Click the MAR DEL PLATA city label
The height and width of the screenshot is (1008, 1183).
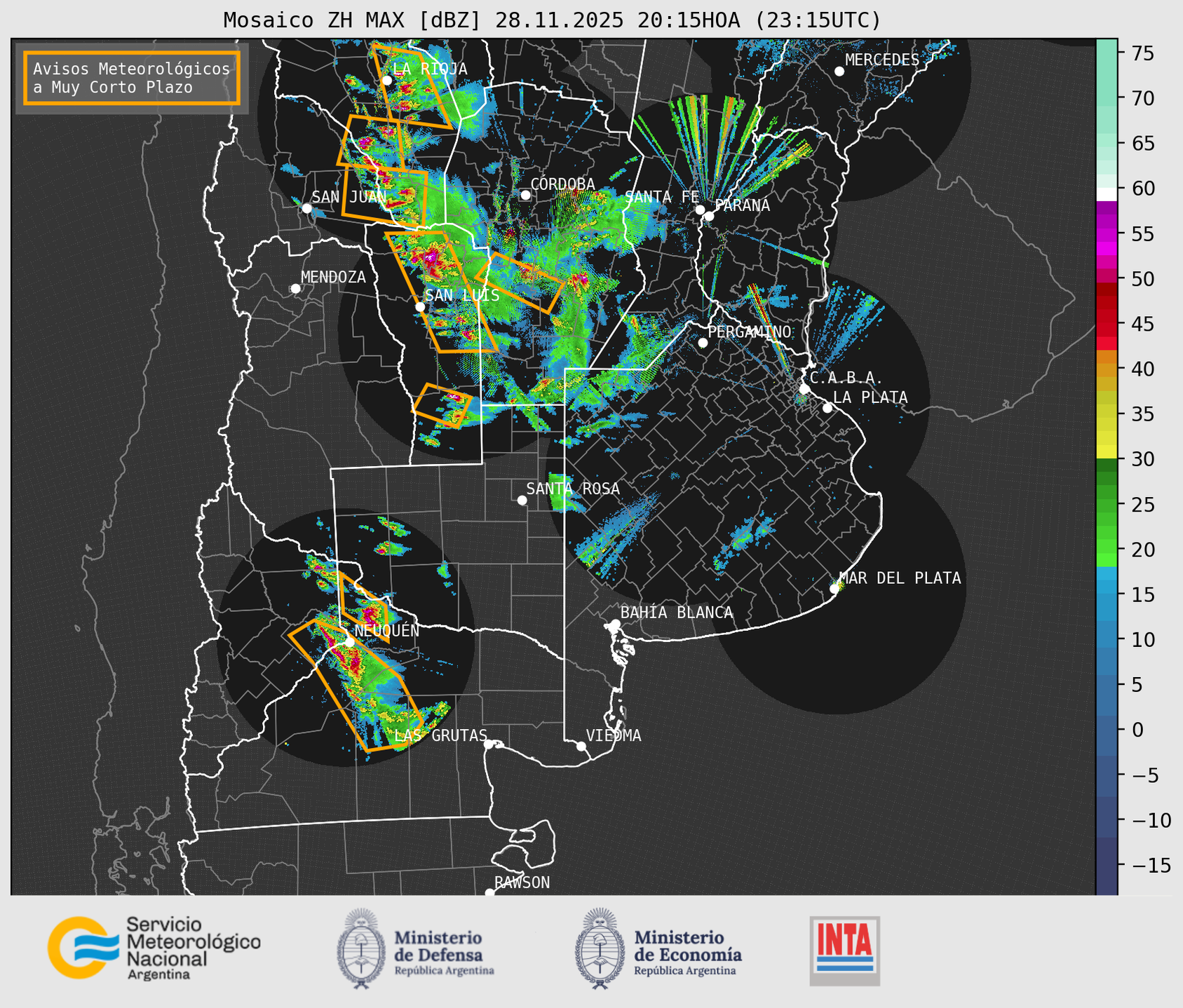pos(900,578)
